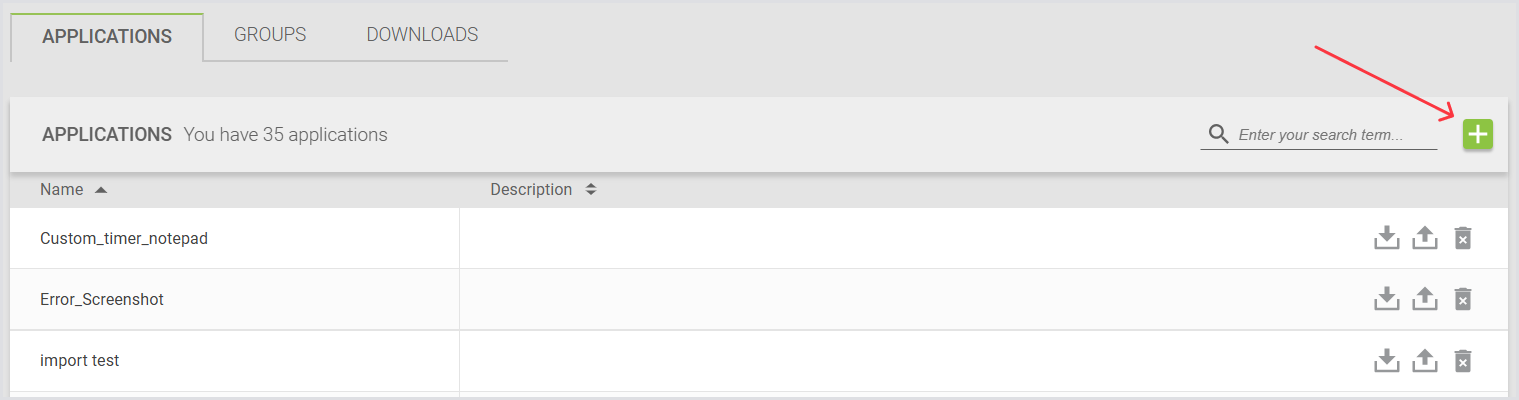Download the import test application
Viewport: 1519px width, 400px height.
click(1386, 360)
